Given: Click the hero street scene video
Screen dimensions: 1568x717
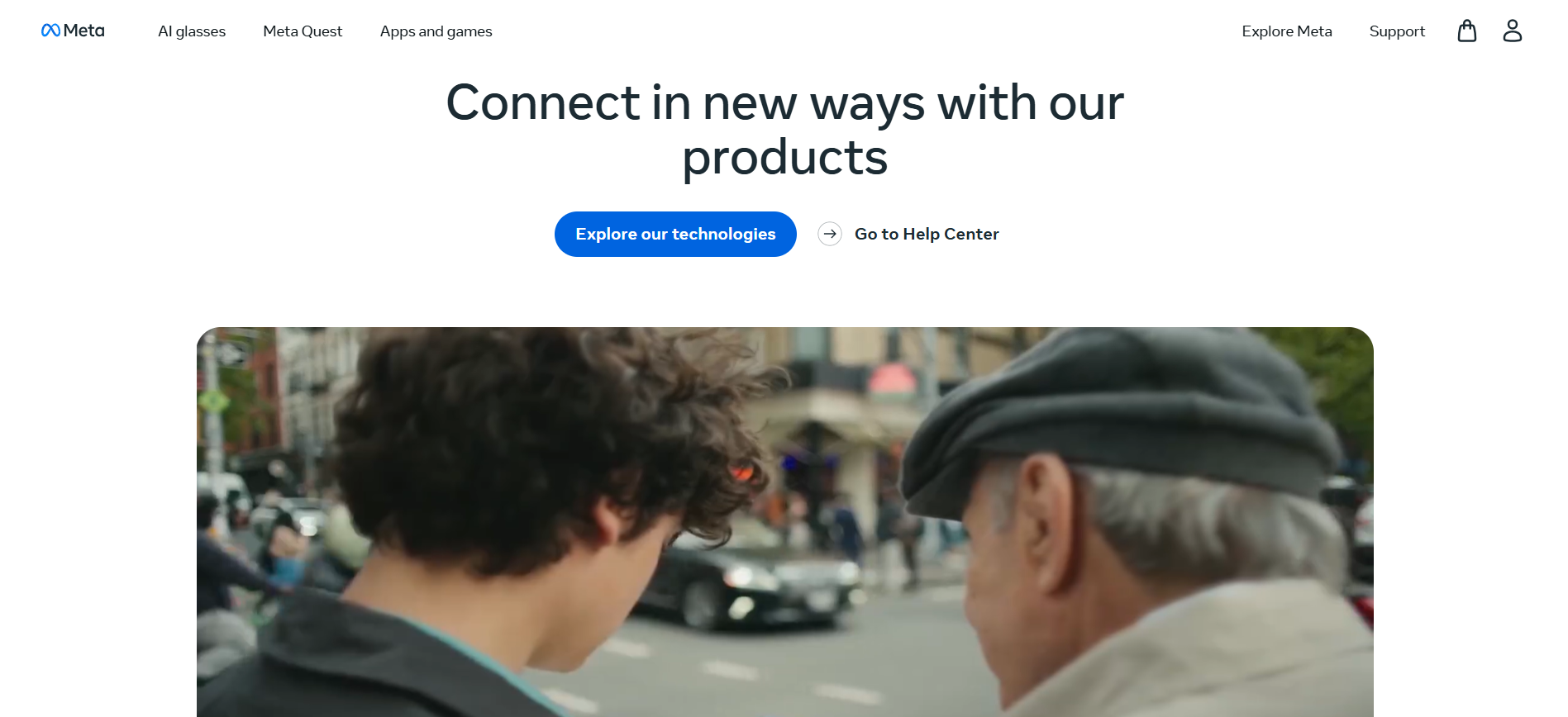Looking at the screenshot, I should pos(784,522).
